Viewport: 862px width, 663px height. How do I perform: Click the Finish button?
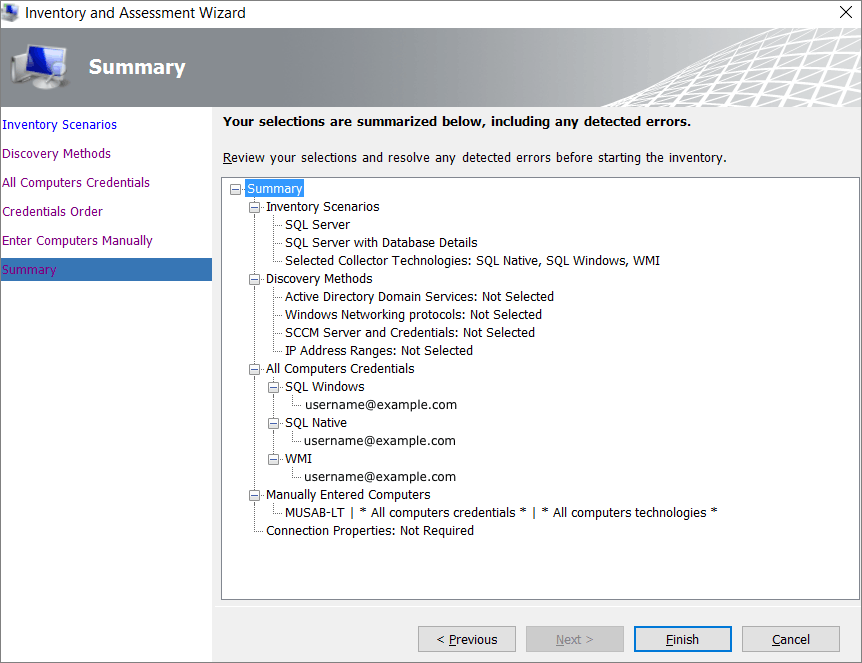click(682, 639)
